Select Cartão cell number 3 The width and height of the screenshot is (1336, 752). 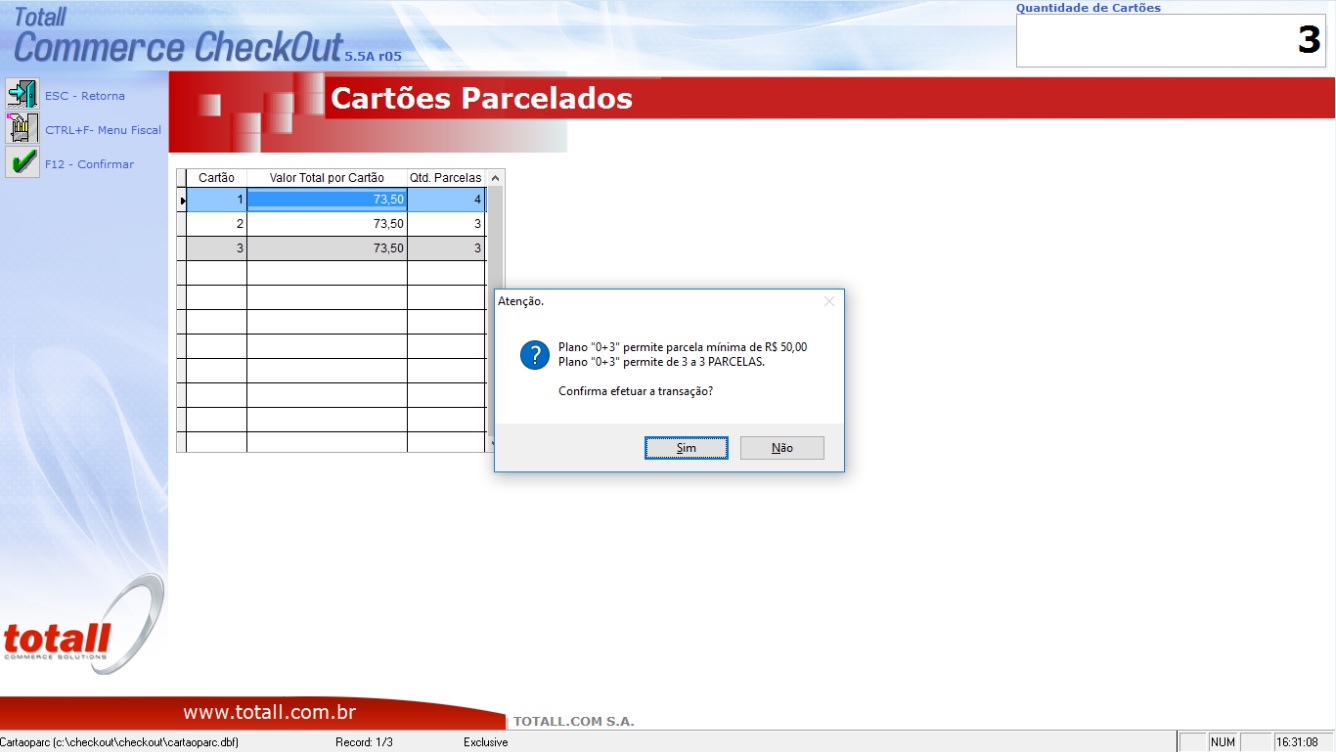click(216, 248)
